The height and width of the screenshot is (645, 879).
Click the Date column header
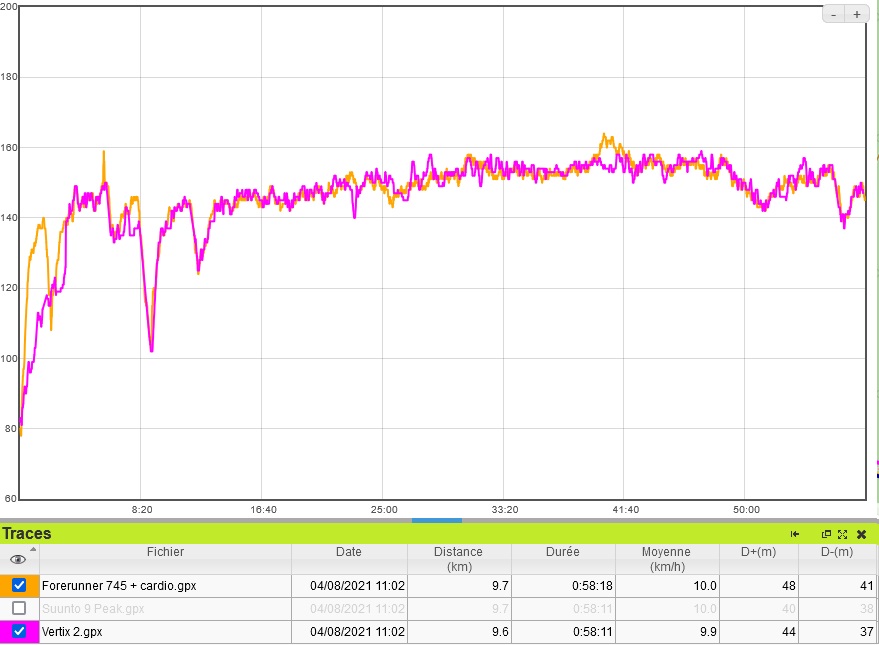[x=348, y=552]
